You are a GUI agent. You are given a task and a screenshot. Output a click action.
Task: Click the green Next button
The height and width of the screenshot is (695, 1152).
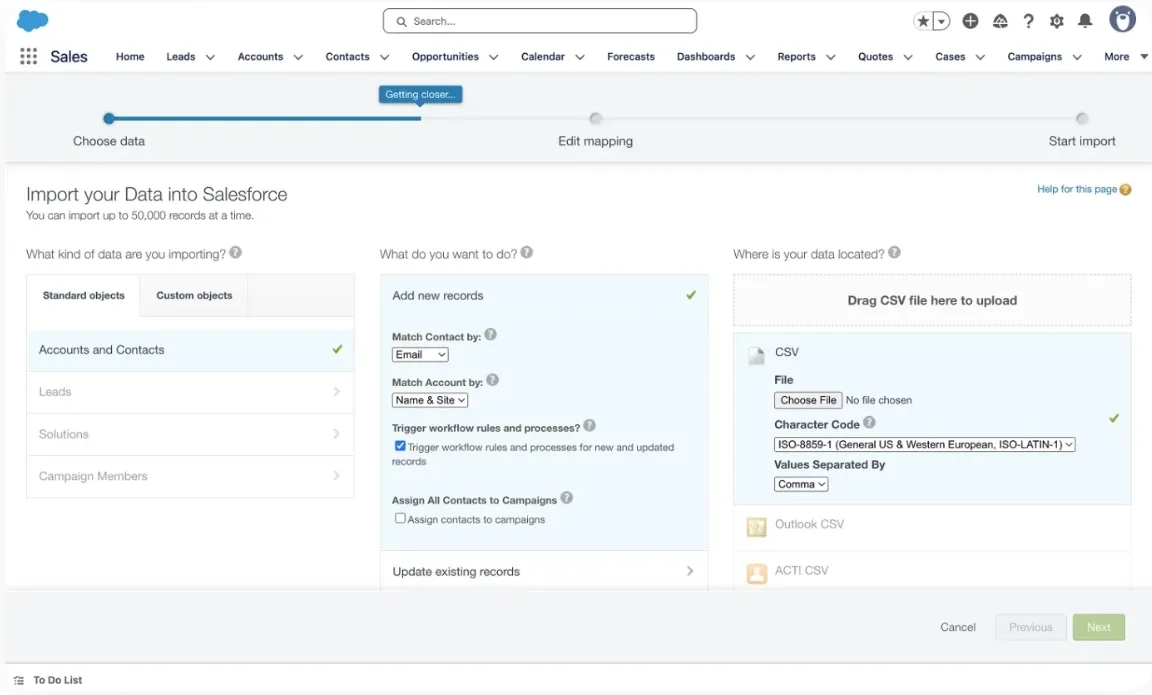coord(1098,627)
